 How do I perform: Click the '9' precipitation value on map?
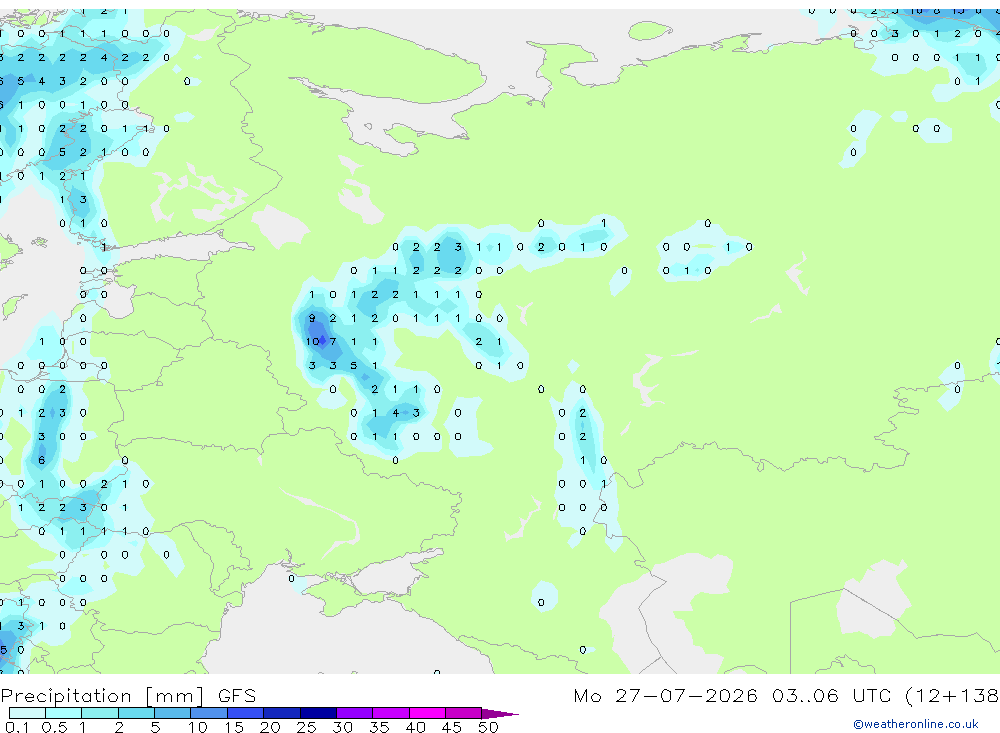(x=312, y=318)
